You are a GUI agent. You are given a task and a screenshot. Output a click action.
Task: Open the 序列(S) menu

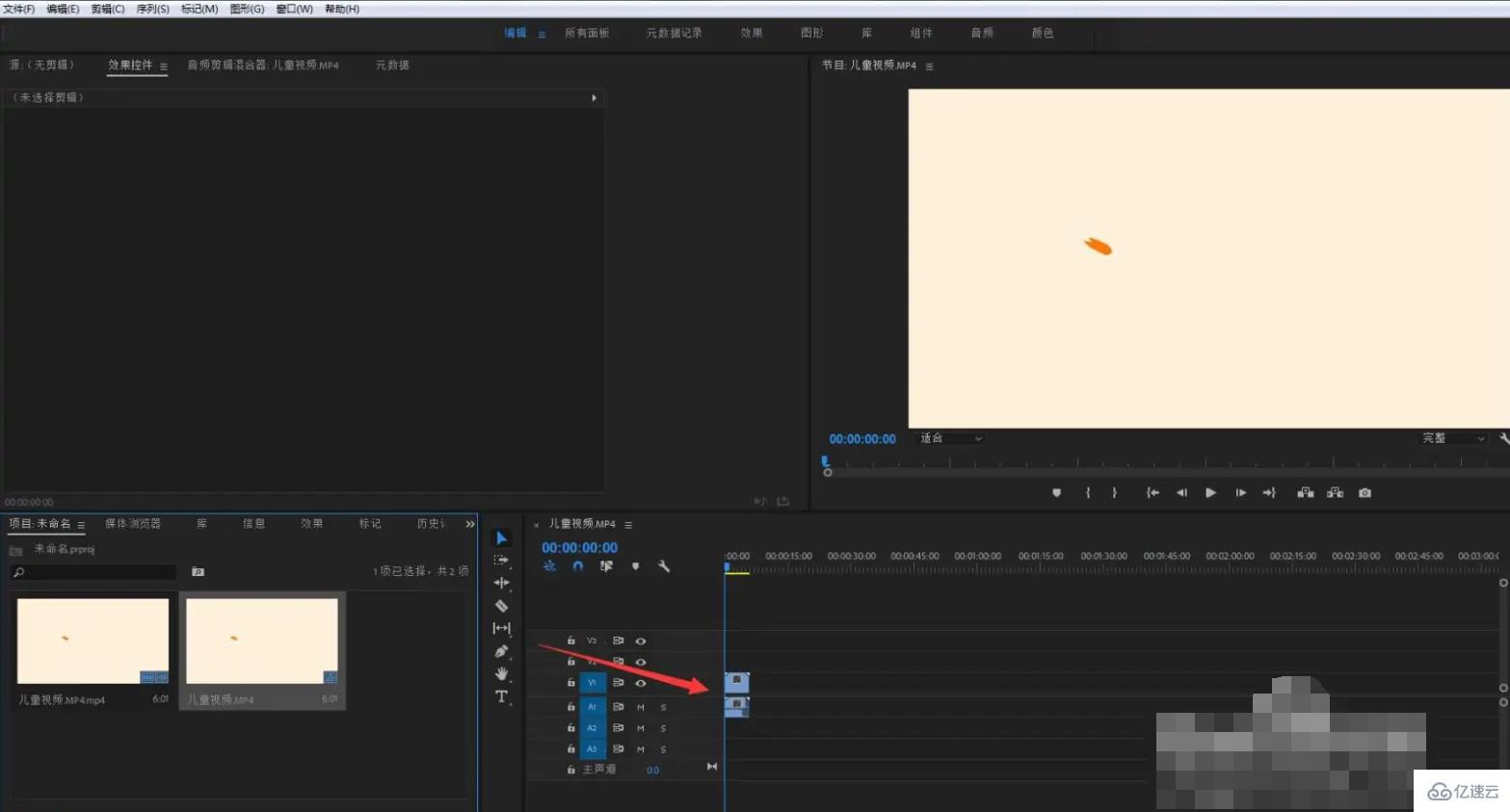point(152,9)
